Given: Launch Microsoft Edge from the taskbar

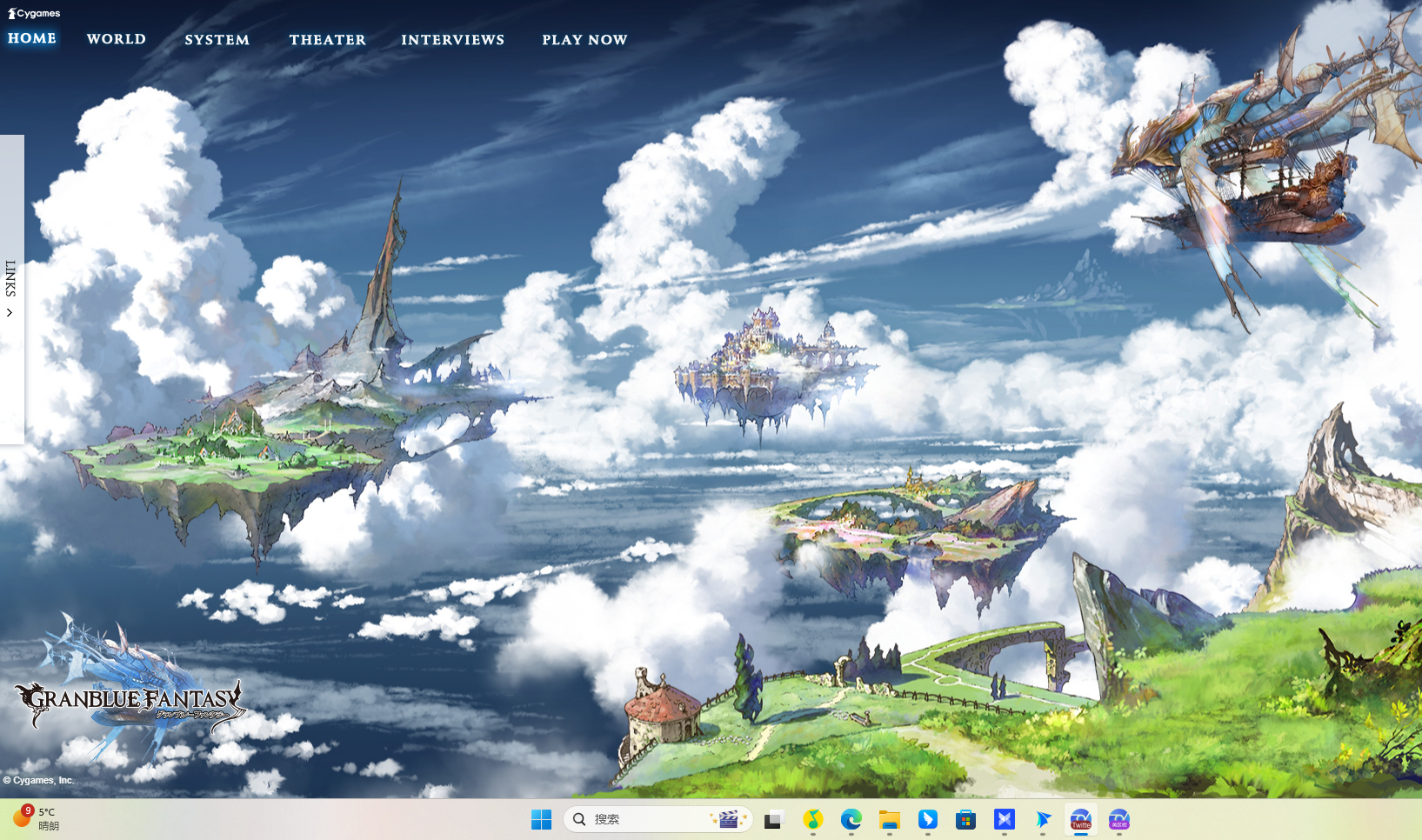Looking at the screenshot, I should [851, 819].
